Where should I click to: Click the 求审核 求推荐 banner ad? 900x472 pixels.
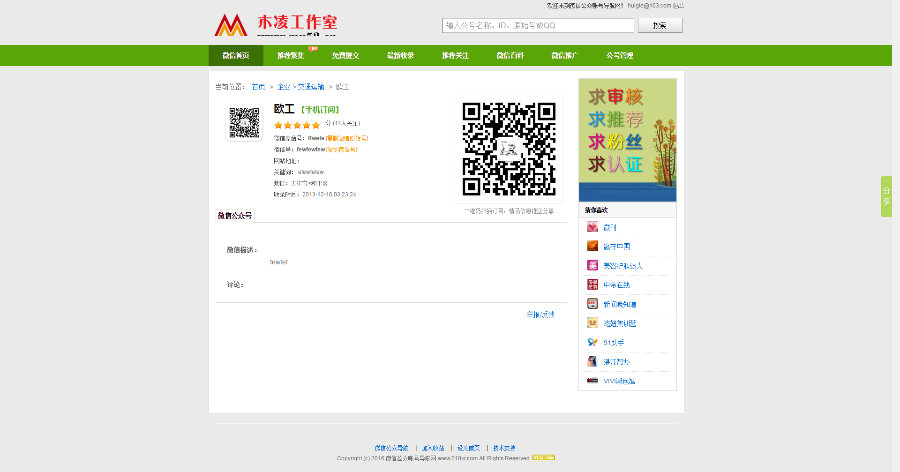(627, 140)
